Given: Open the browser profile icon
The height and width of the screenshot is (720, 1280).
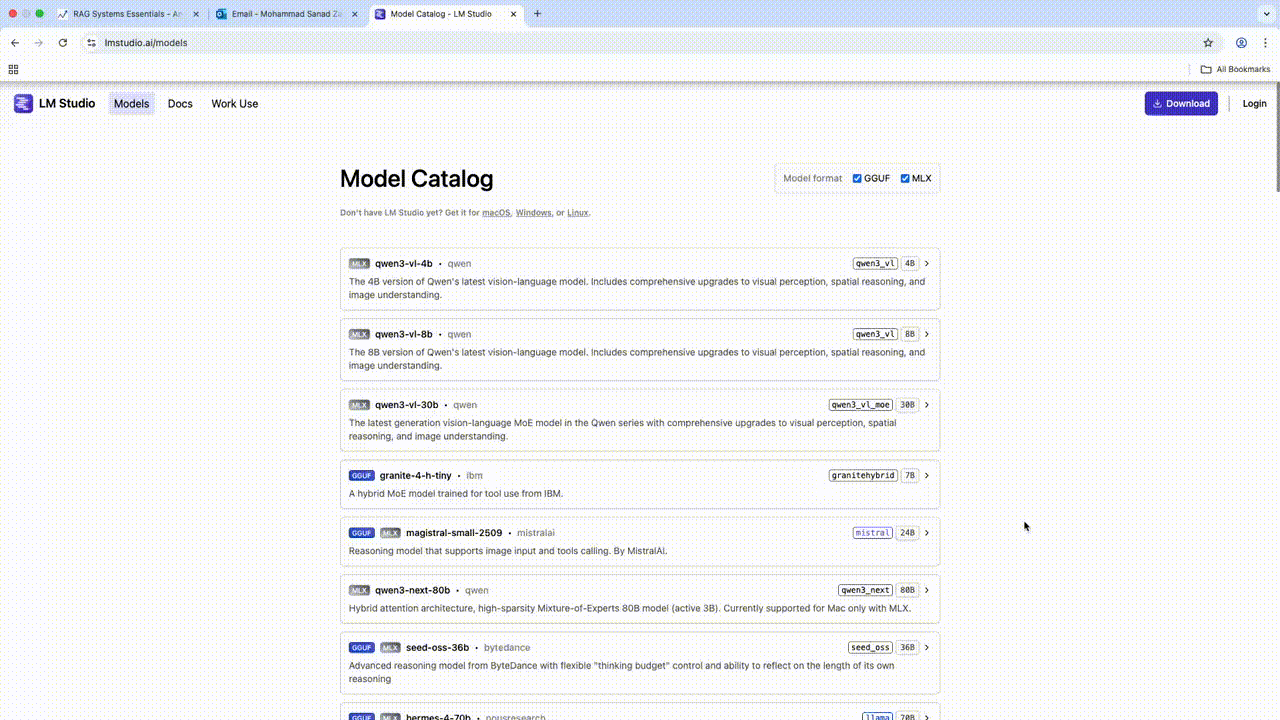Looking at the screenshot, I should pos(1241,43).
